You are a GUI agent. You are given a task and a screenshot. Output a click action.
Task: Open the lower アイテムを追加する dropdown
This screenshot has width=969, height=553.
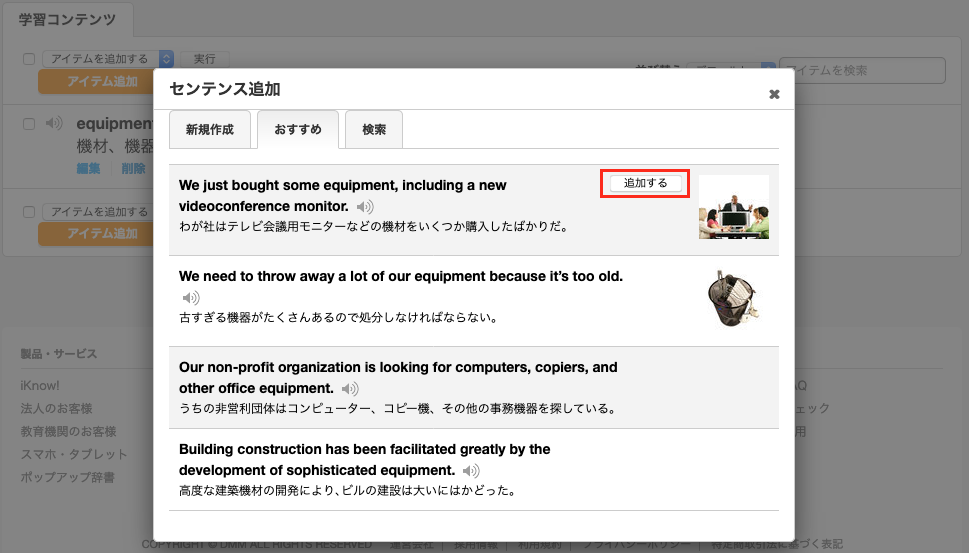coord(98,212)
